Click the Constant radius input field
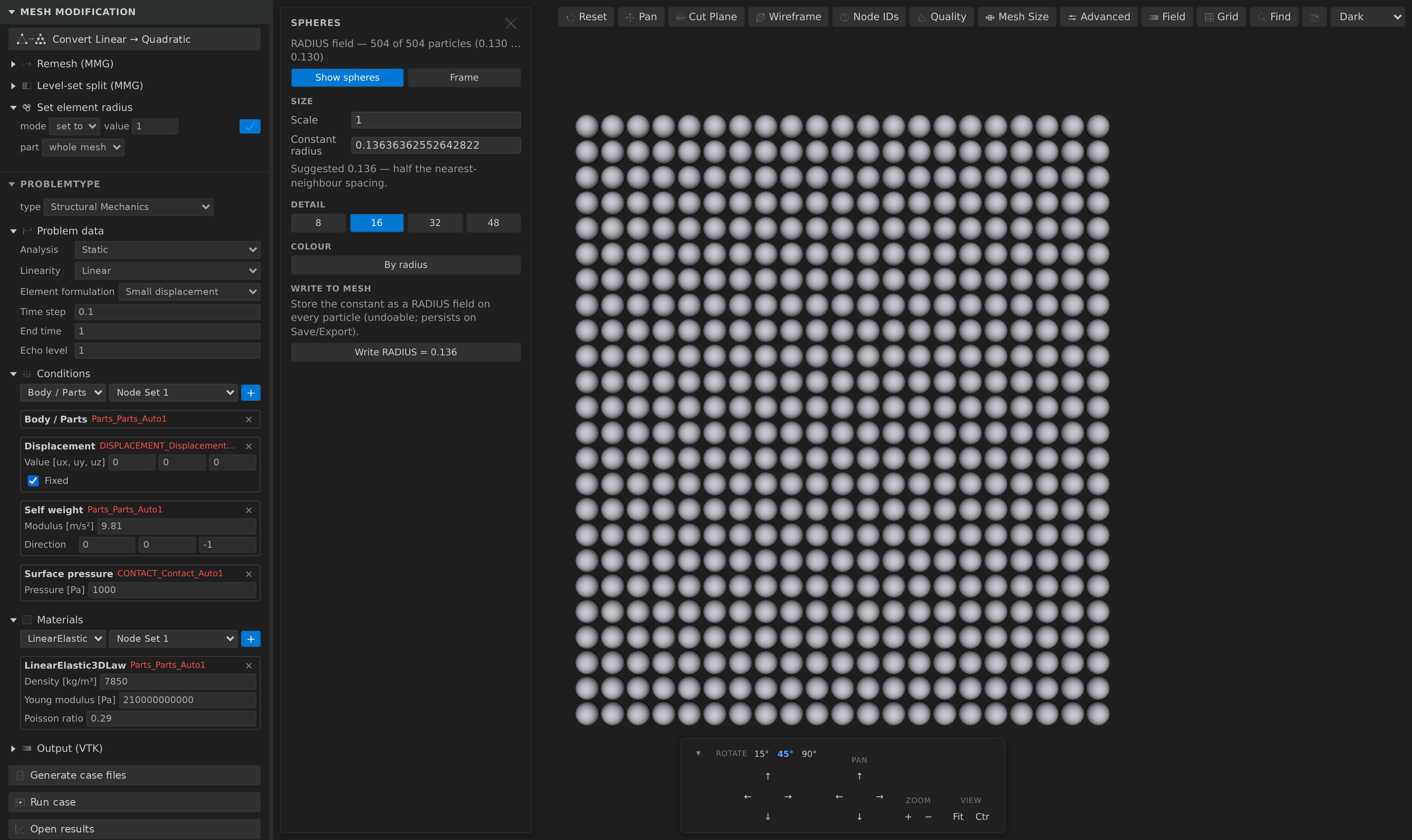 pos(435,145)
